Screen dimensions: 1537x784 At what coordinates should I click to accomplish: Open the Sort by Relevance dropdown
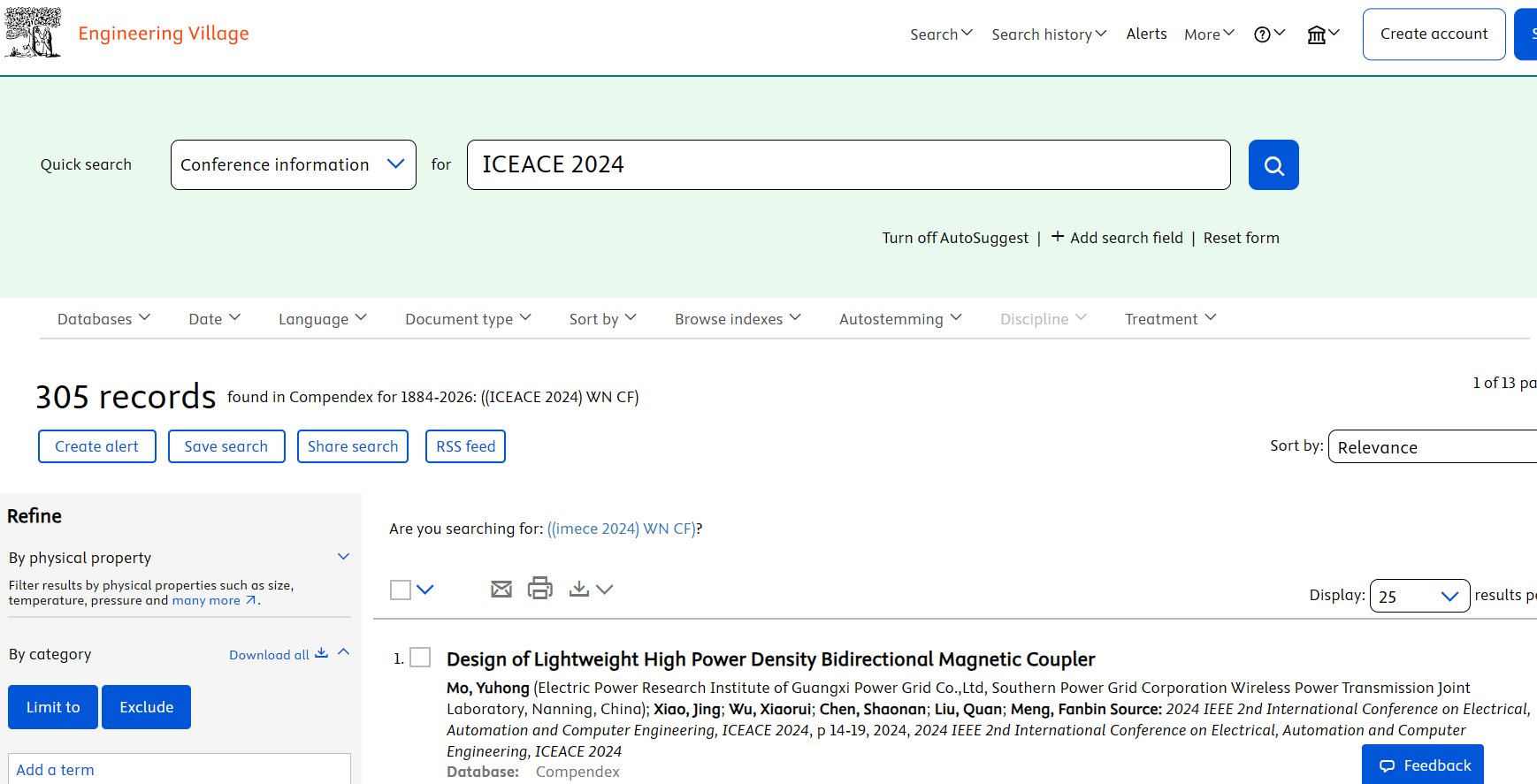pyautogui.click(x=1433, y=446)
